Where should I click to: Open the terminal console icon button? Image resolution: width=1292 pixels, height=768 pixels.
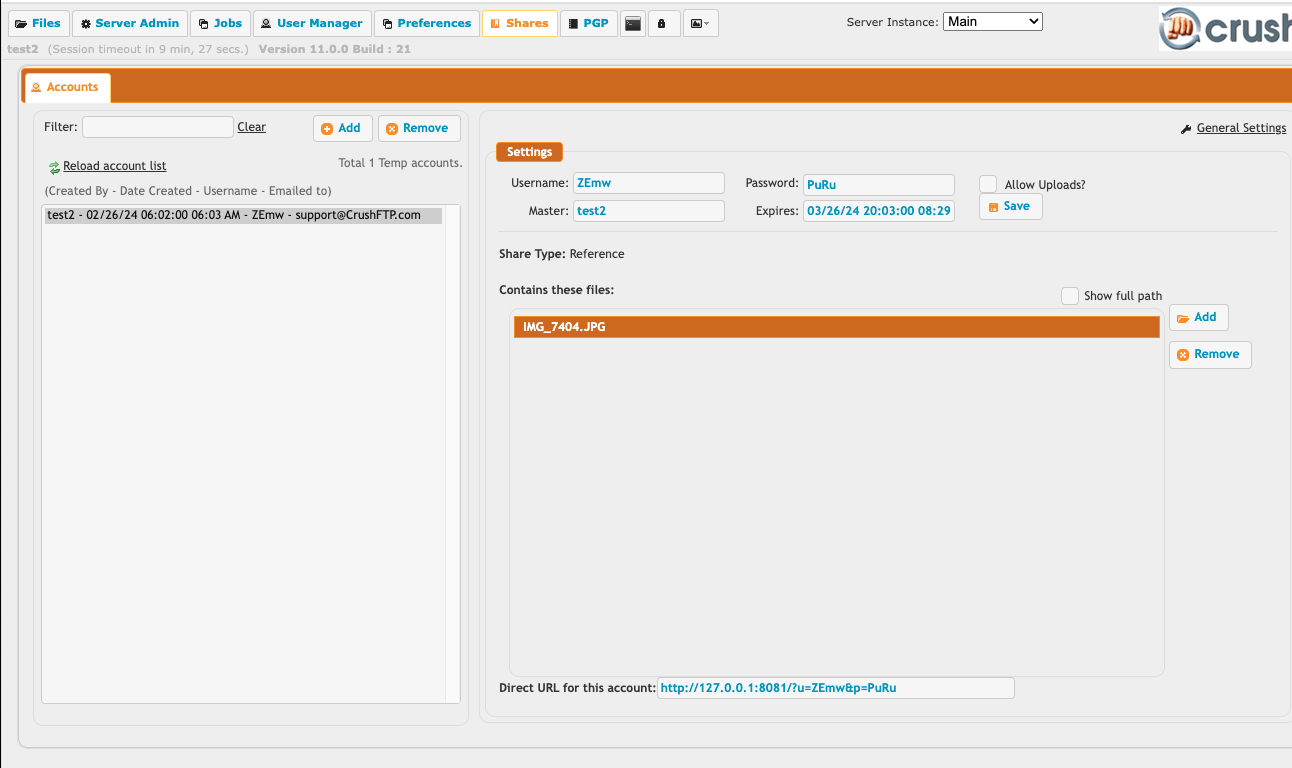632,23
